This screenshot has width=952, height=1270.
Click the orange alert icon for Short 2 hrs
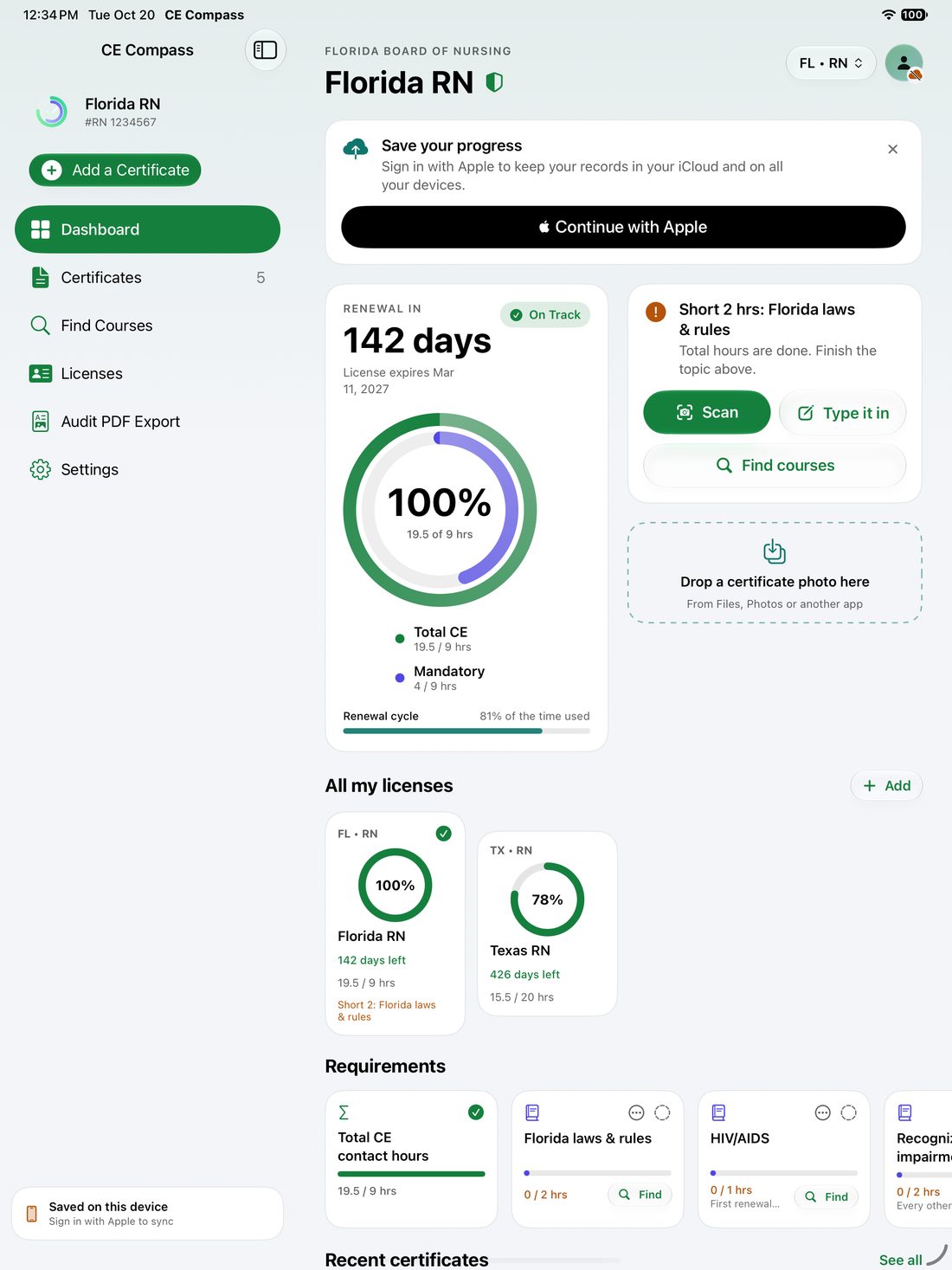655,311
